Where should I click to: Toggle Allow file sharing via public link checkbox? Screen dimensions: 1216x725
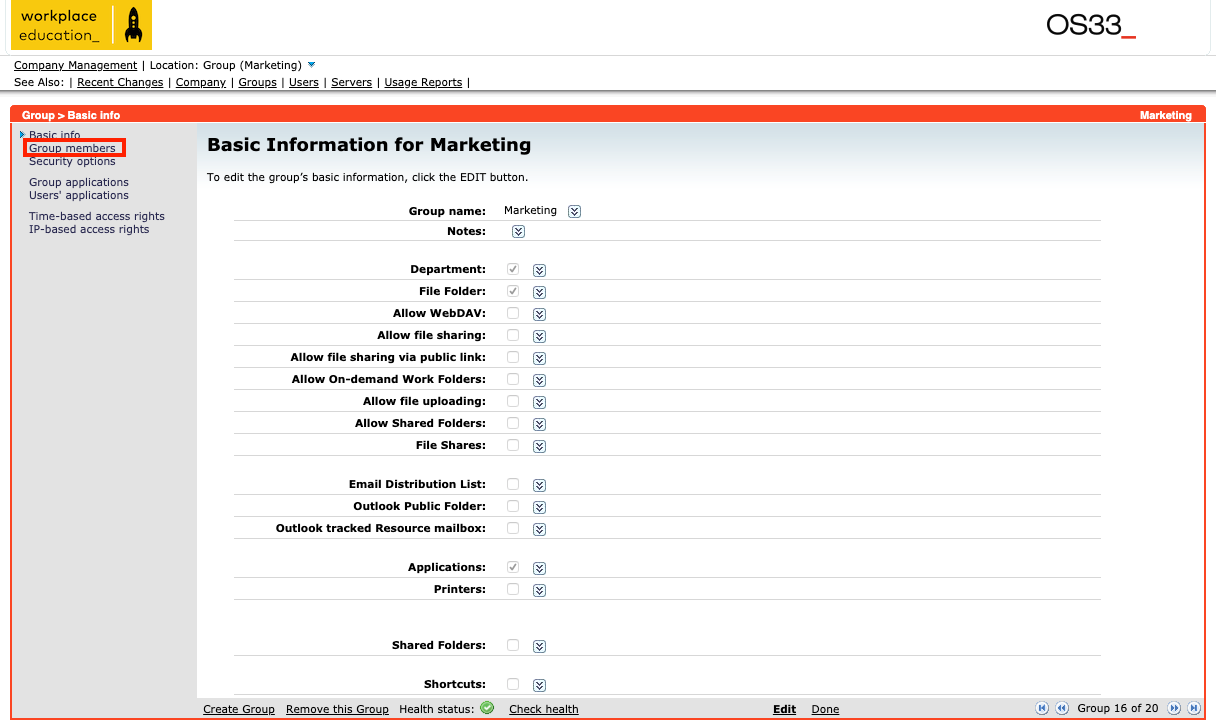pos(513,357)
